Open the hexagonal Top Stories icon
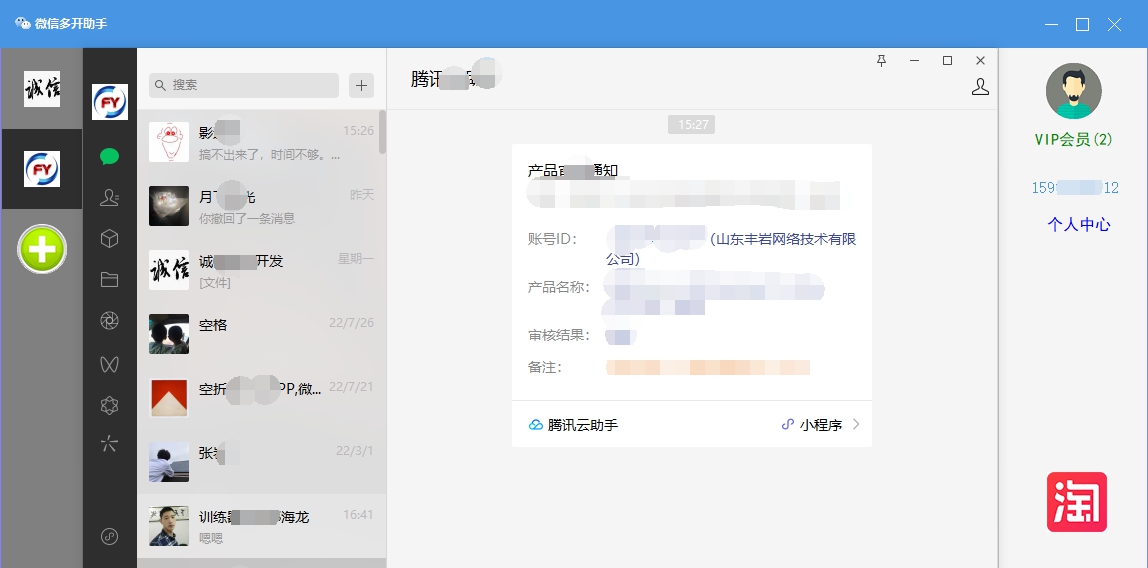The width and height of the screenshot is (1148, 568). 110,405
